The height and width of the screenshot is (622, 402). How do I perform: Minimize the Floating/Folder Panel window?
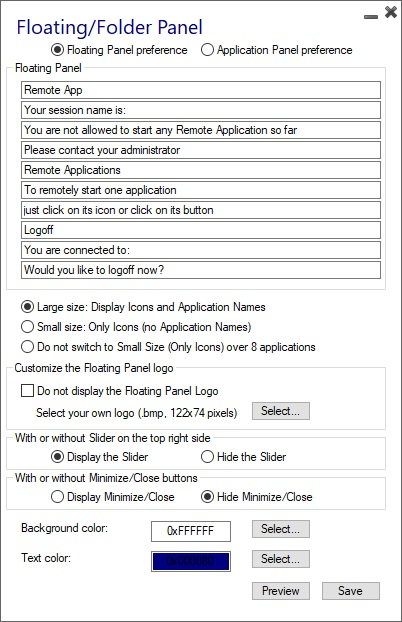(371, 16)
